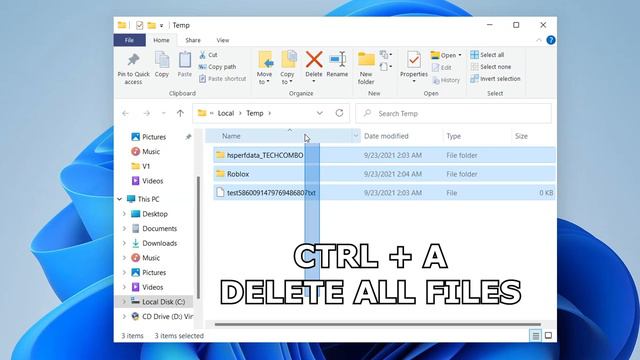Expand the Documents tree node
This screenshot has height=360, width=640.
pos(124,229)
